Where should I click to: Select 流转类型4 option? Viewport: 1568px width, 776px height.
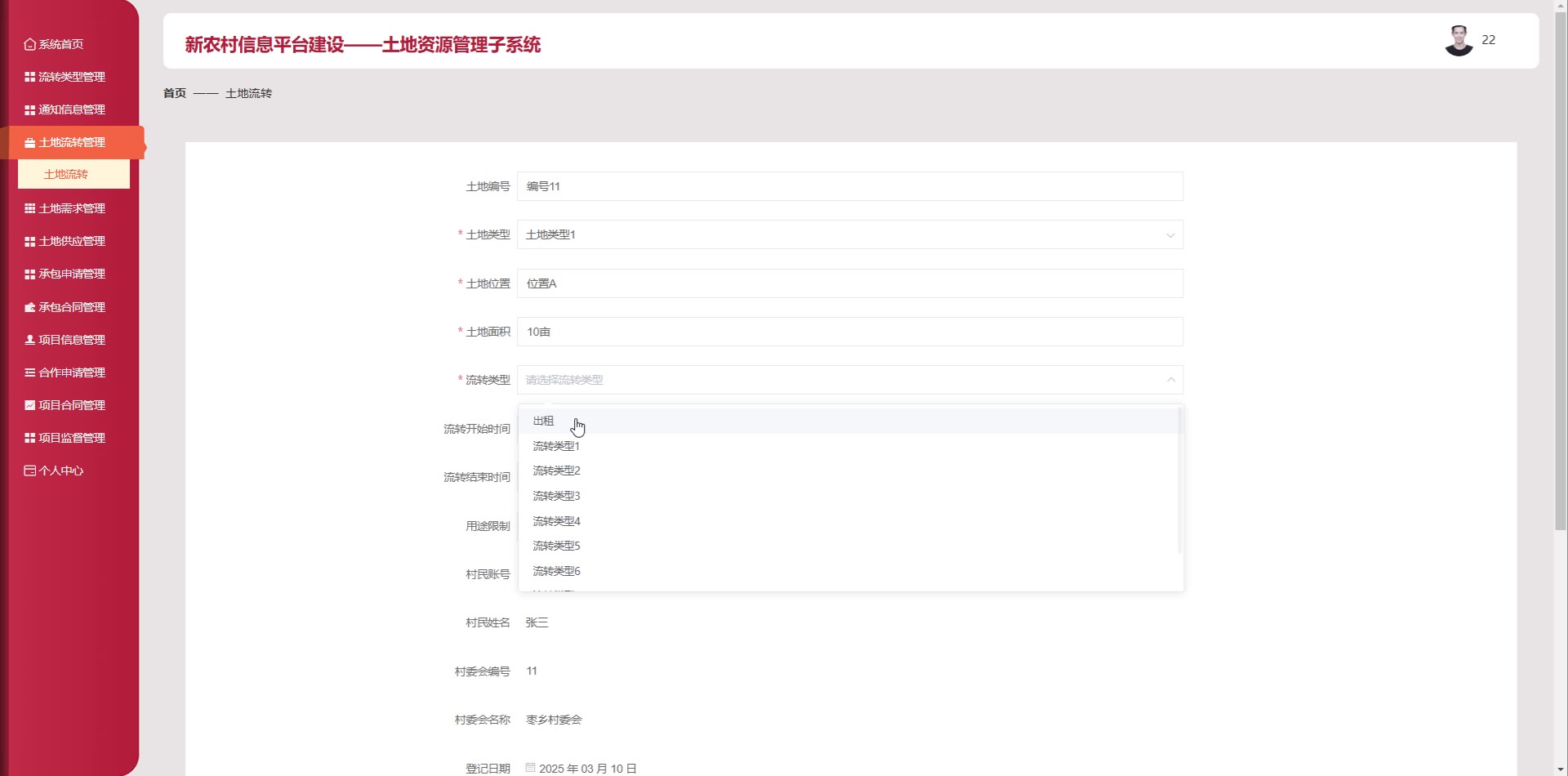tap(849, 521)
